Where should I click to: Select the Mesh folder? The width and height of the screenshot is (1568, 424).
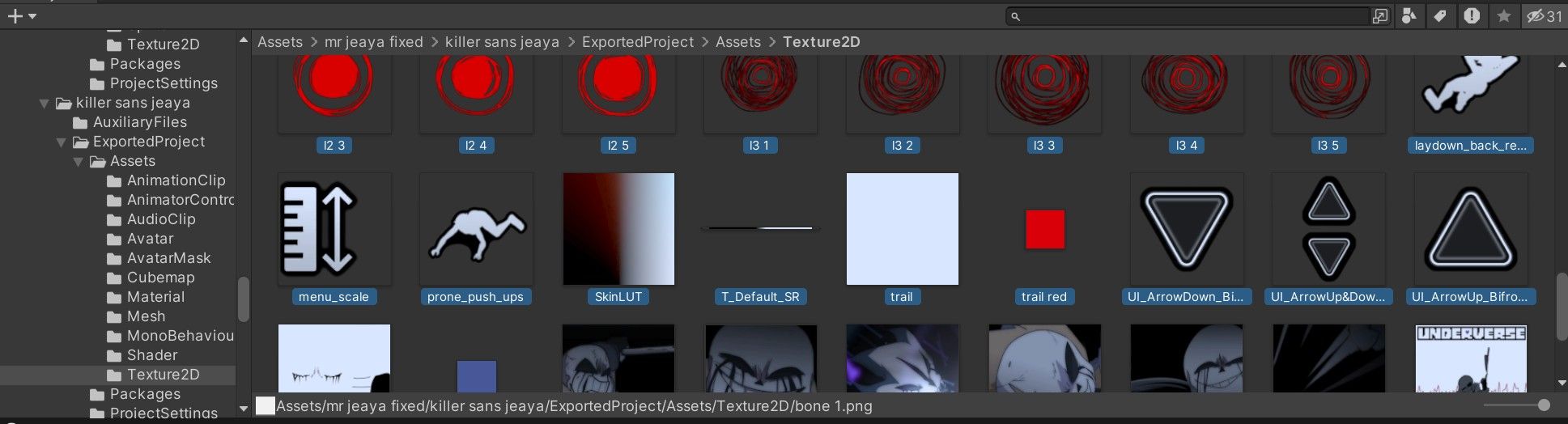(x=135, y=316)
